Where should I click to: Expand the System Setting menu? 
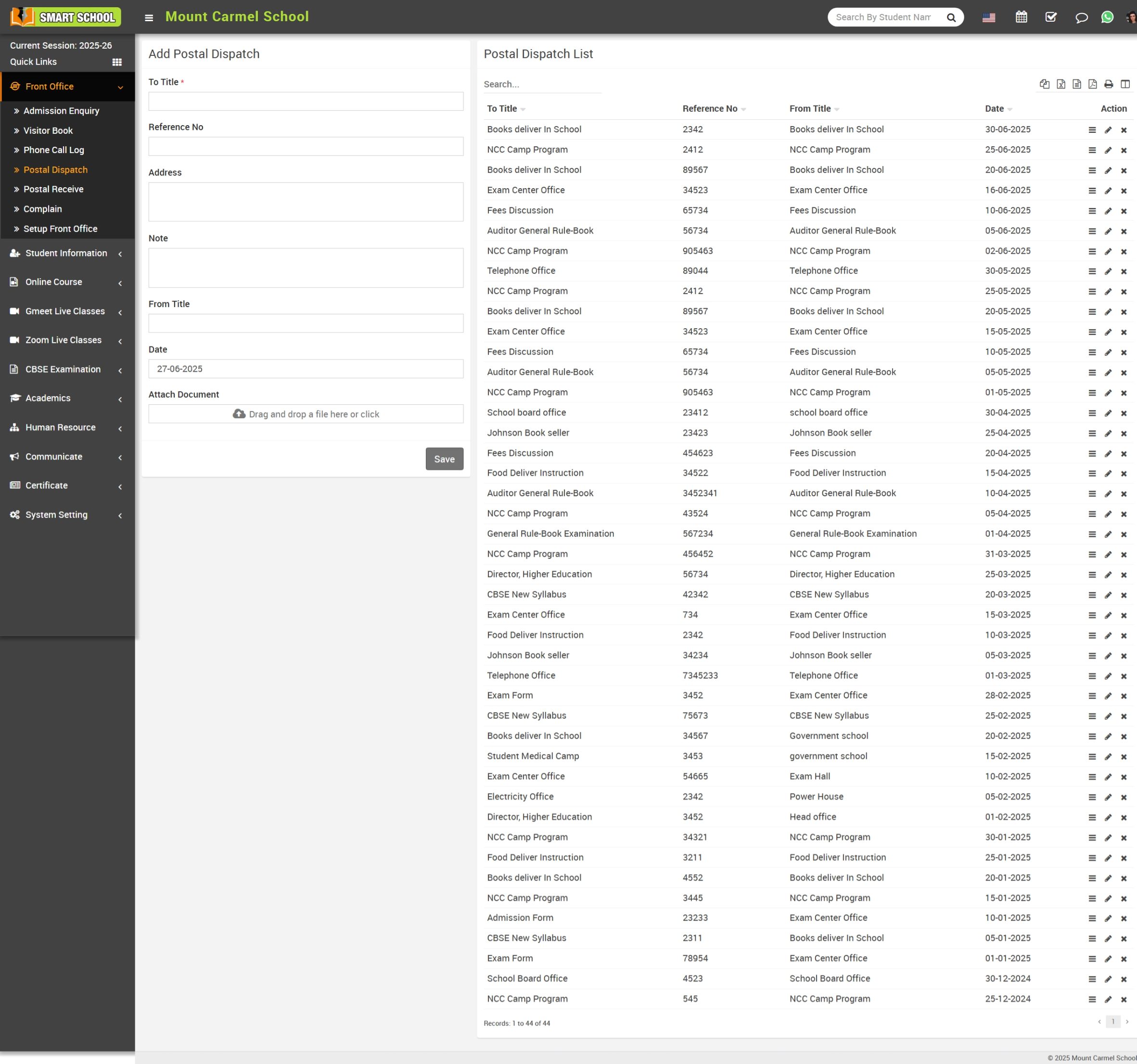67,514
